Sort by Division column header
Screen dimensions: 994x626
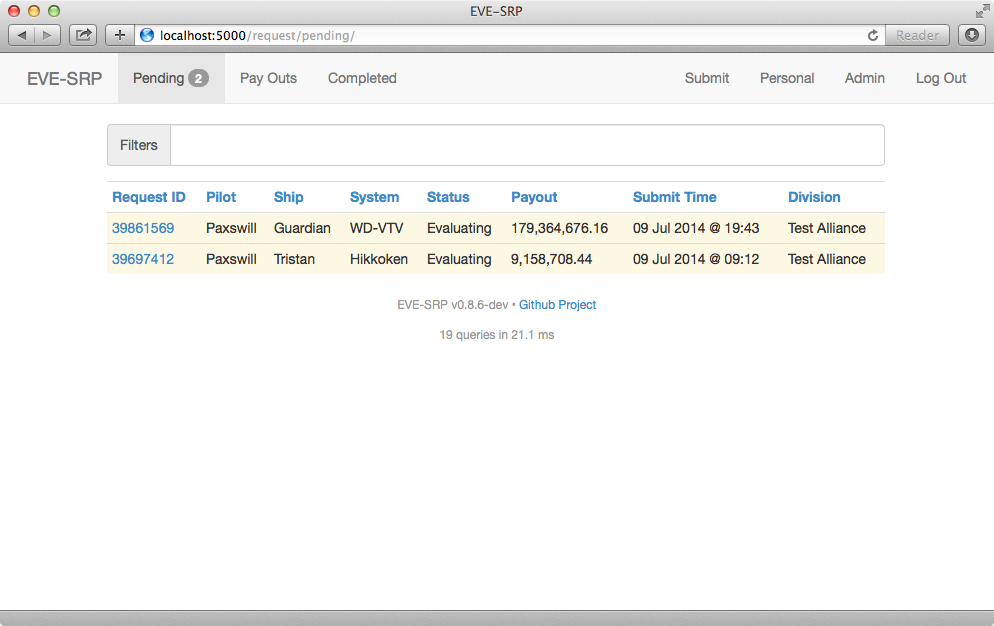[814, 197]
